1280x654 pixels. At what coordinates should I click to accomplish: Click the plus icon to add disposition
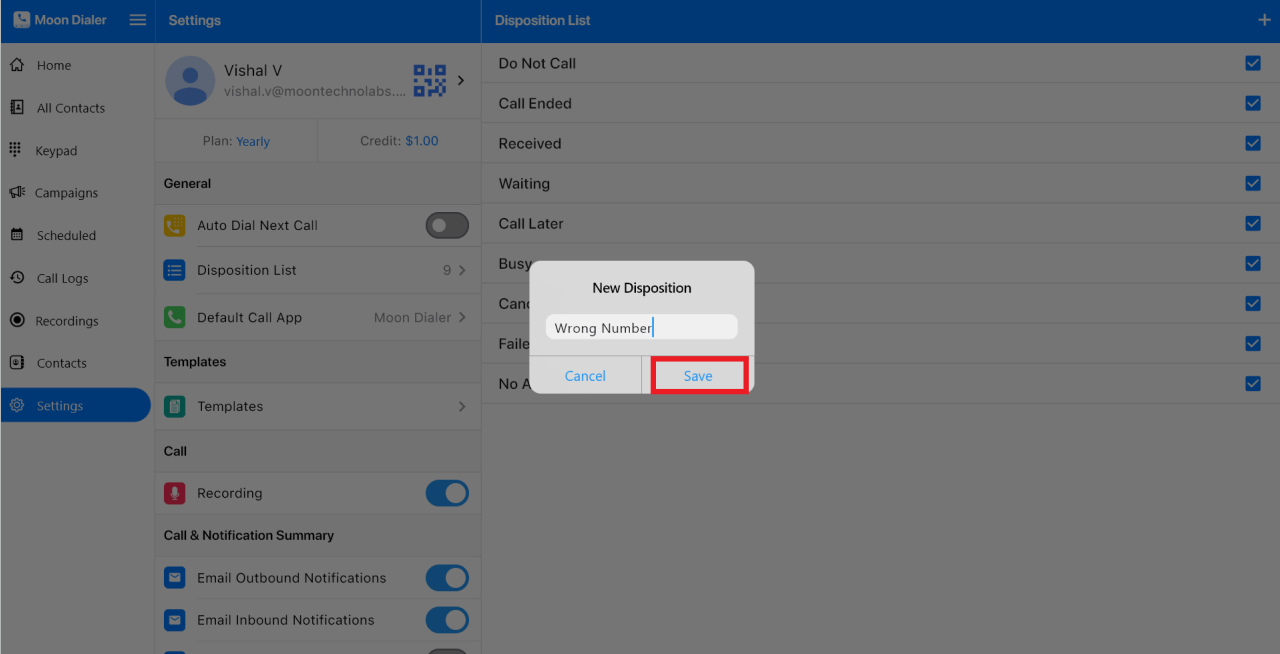point(1264,20)
